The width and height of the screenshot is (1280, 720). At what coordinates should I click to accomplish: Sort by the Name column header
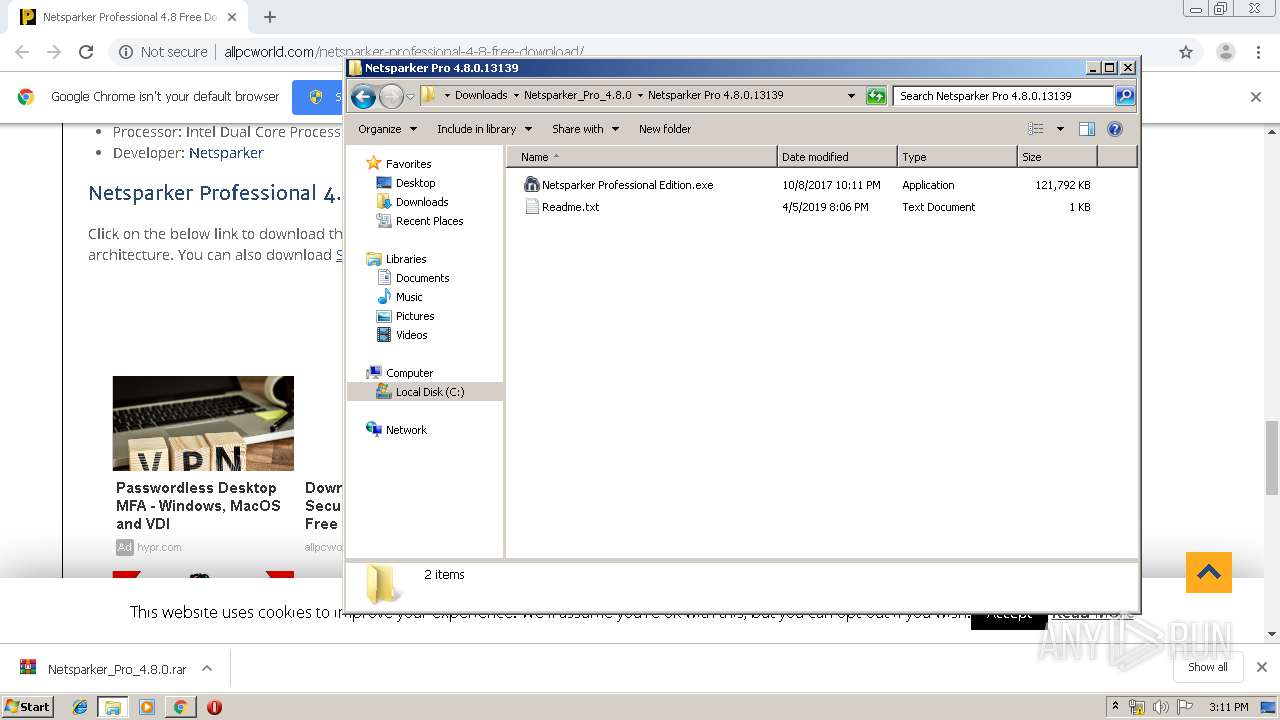pyautogui.click(x=641, y=157)
